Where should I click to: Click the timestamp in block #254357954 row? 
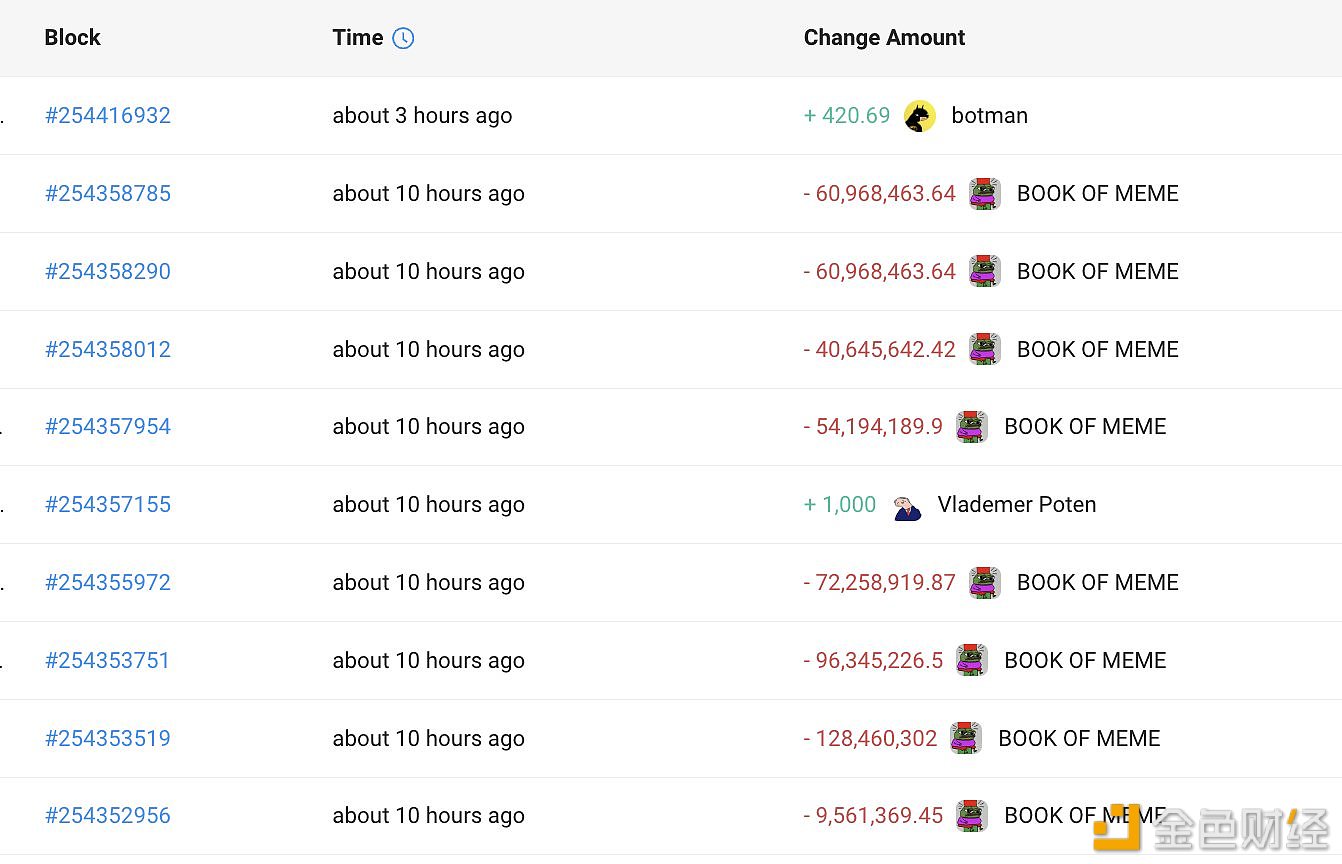429,427
